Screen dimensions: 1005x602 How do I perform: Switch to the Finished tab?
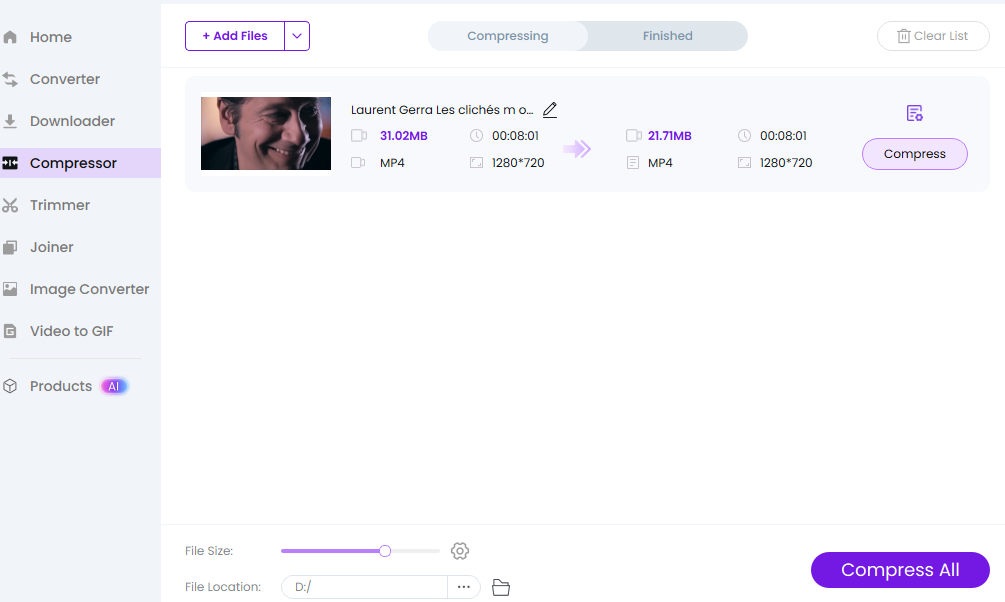coord(667,36)
